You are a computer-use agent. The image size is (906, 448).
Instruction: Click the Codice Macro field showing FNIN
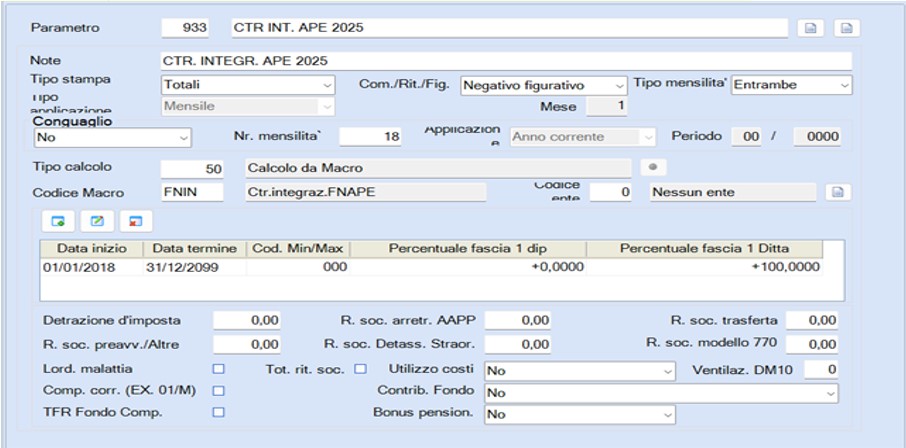(x=192, y=192)
